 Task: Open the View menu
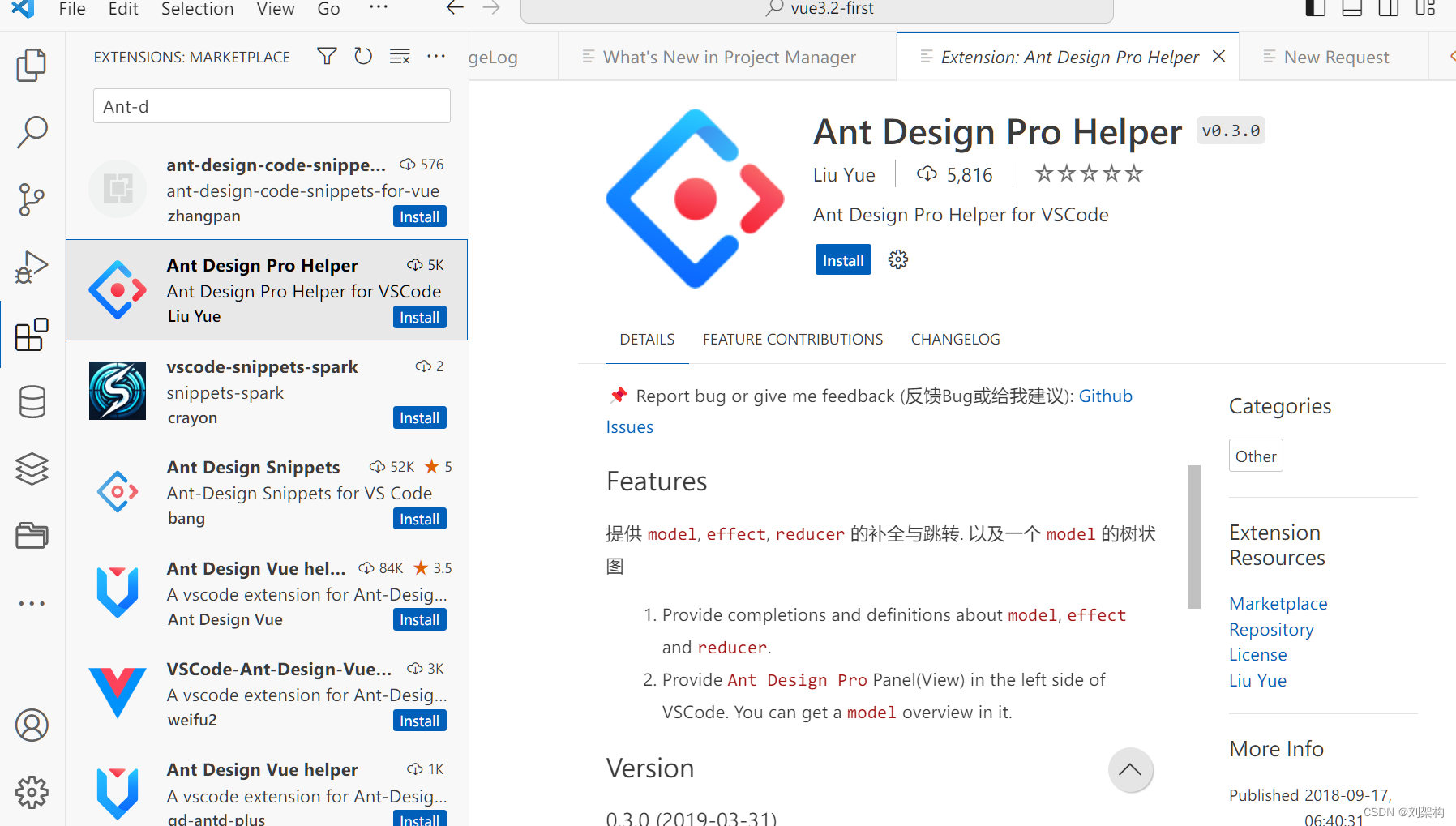click(276, 9)
